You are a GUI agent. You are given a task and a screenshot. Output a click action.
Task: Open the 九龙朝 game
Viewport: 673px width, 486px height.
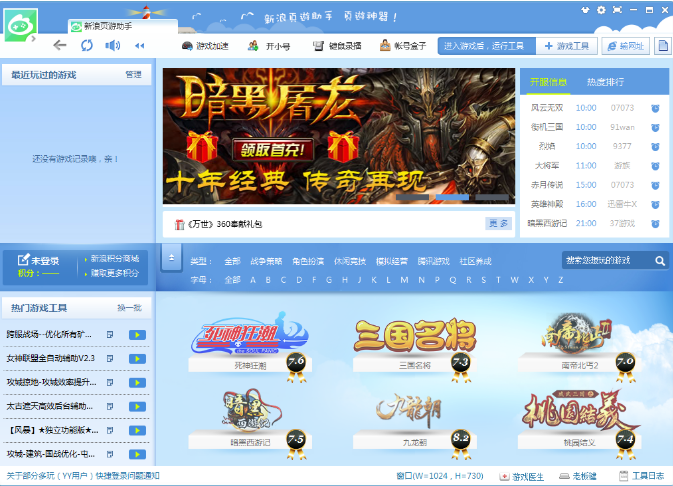pyautogui.click(x=415, y=421)
